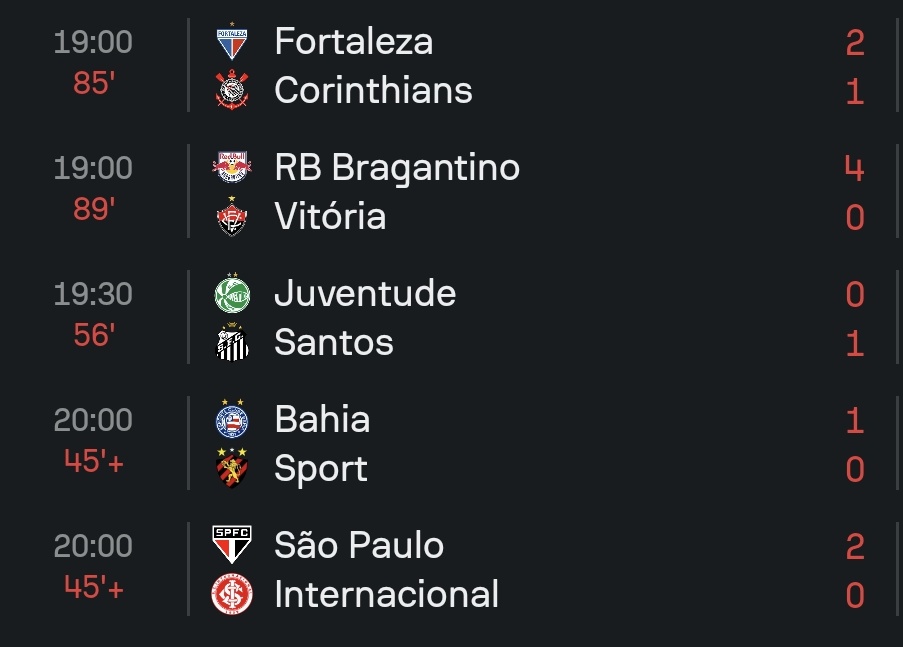Click Santos score of 1

coord(854,344)
